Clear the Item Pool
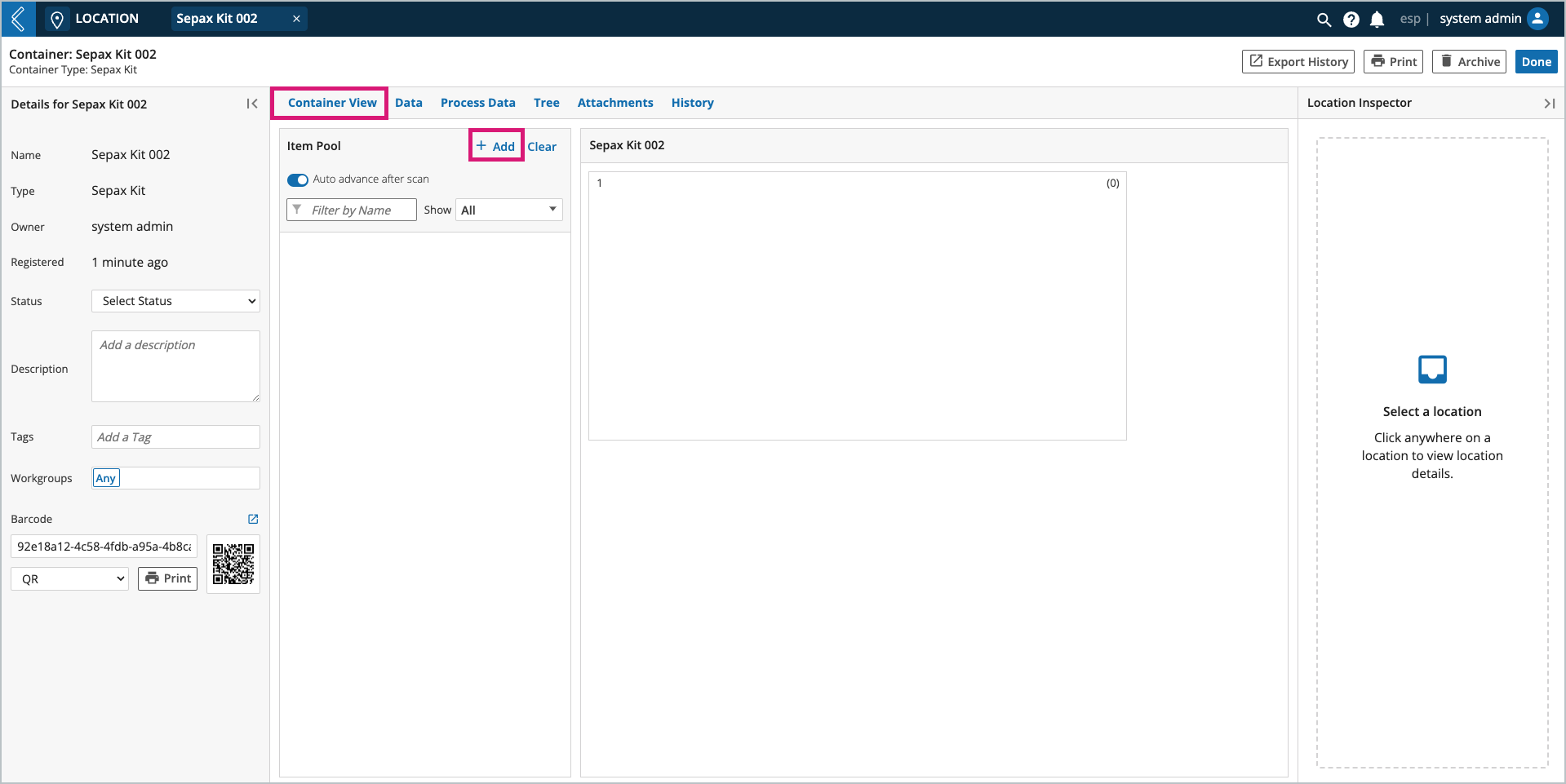Screen dimensions: 1566x784 click(542, 147)
